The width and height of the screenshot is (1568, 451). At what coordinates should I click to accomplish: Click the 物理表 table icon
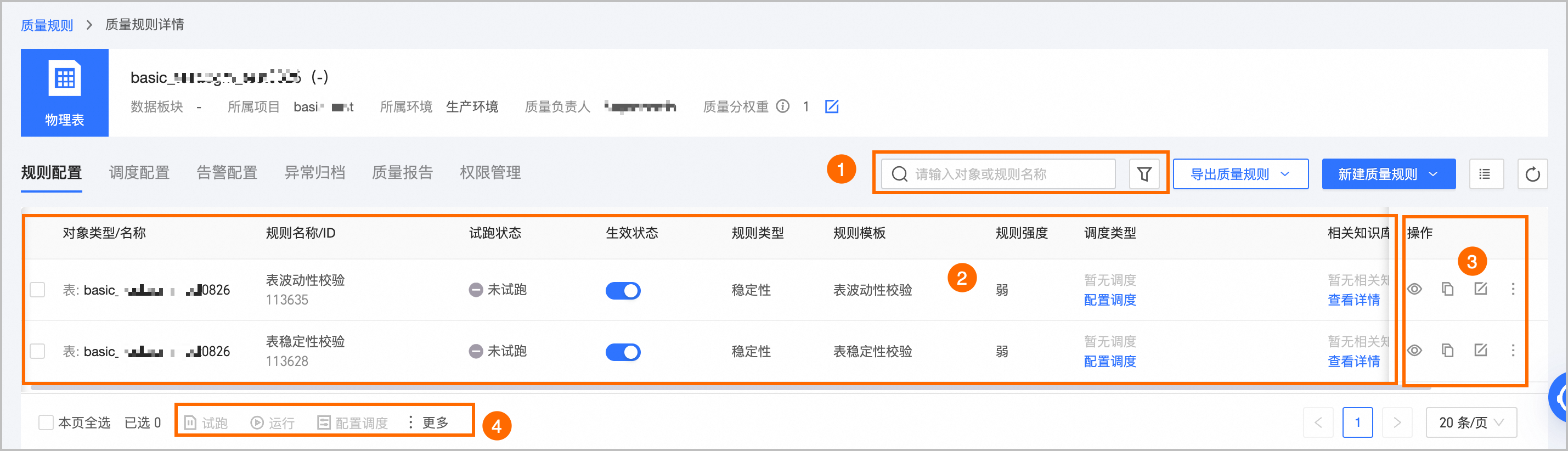[65, 78]
